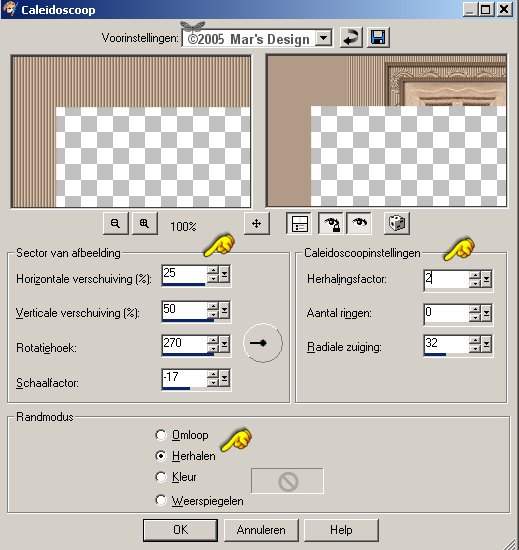Expand the Schaalfactor slider dropdown arrow
Image resolution: width=519 pixels, height=550 pixels.
point(224,378)
